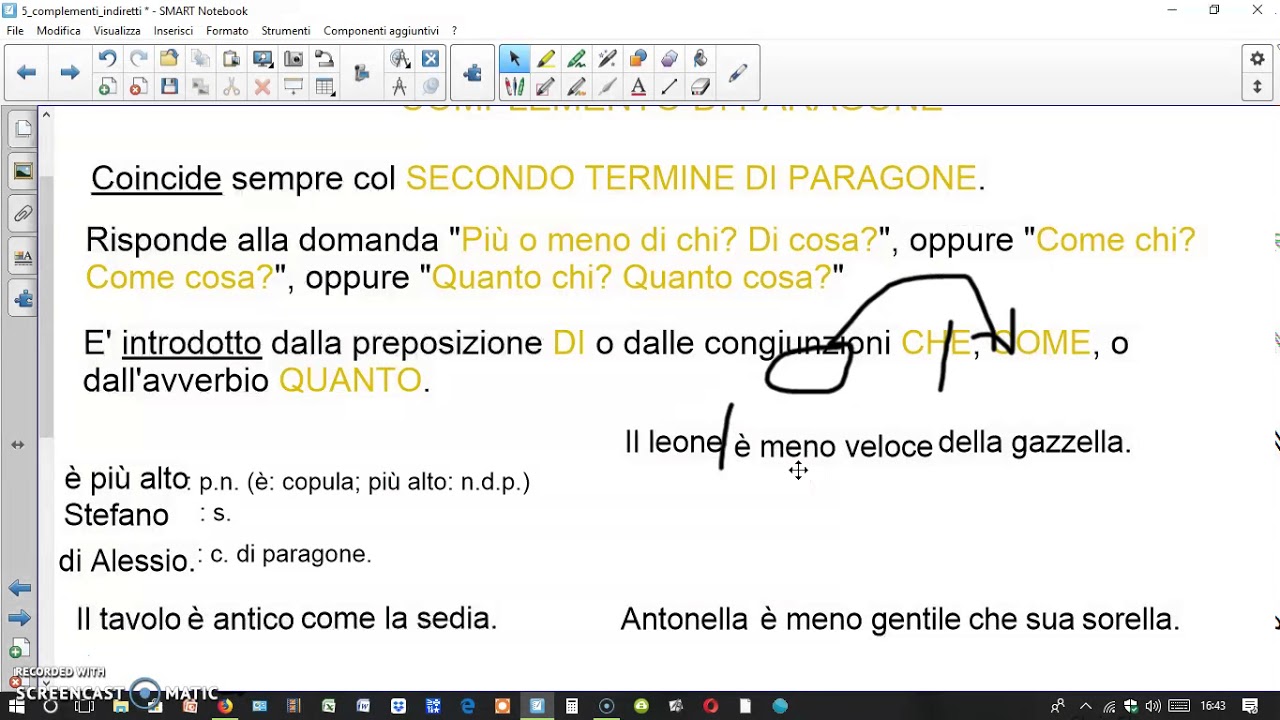This screenshot has width=1280, height=720.
Task: Open toolbar customization gear
Action: pyautogui.click(x=1257, y=59)
